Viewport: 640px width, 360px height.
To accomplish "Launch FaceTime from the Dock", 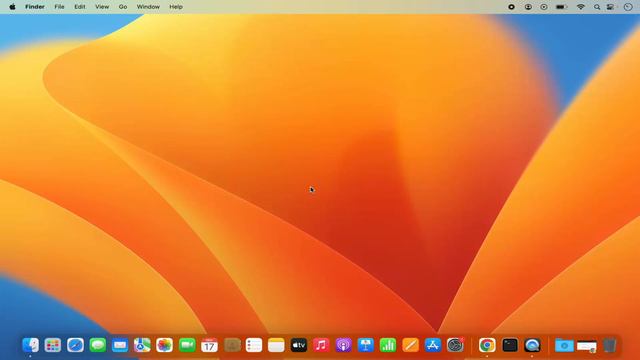I will click(x=187, y=345).
